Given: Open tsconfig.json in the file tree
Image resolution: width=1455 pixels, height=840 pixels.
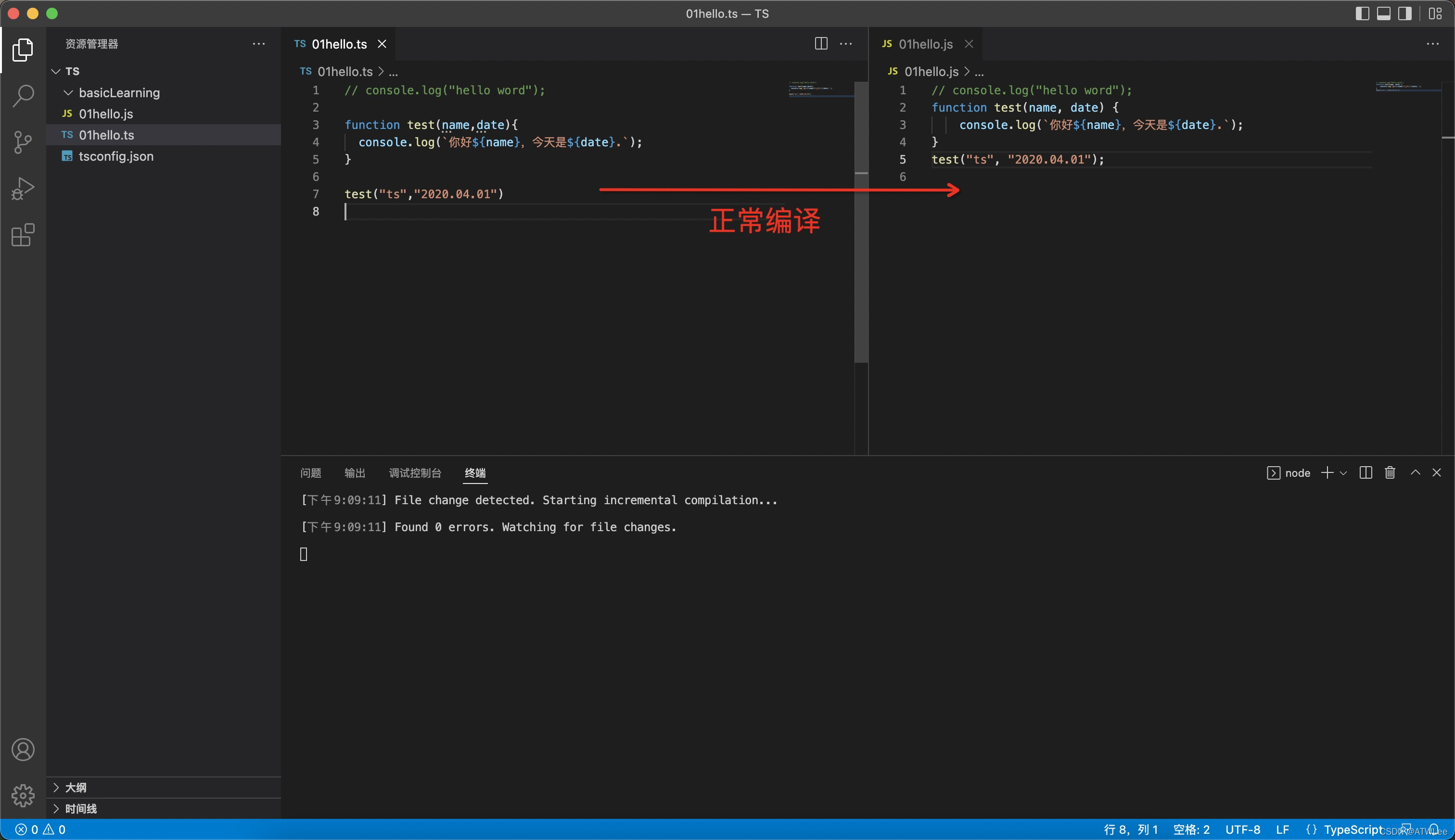Looking at the screenshot, I should pos(164,156).
